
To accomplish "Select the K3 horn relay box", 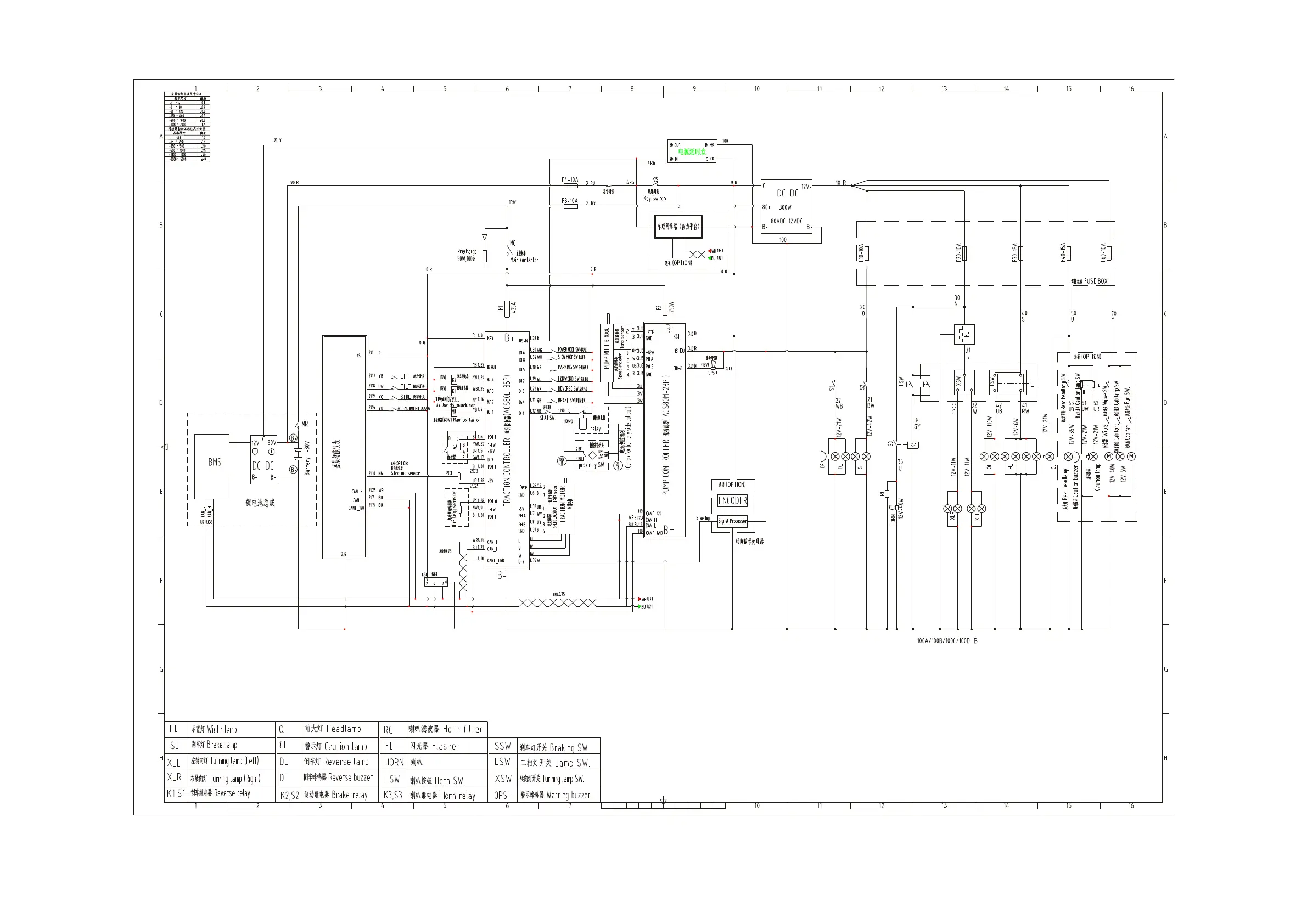I will (x=913, y=445).
